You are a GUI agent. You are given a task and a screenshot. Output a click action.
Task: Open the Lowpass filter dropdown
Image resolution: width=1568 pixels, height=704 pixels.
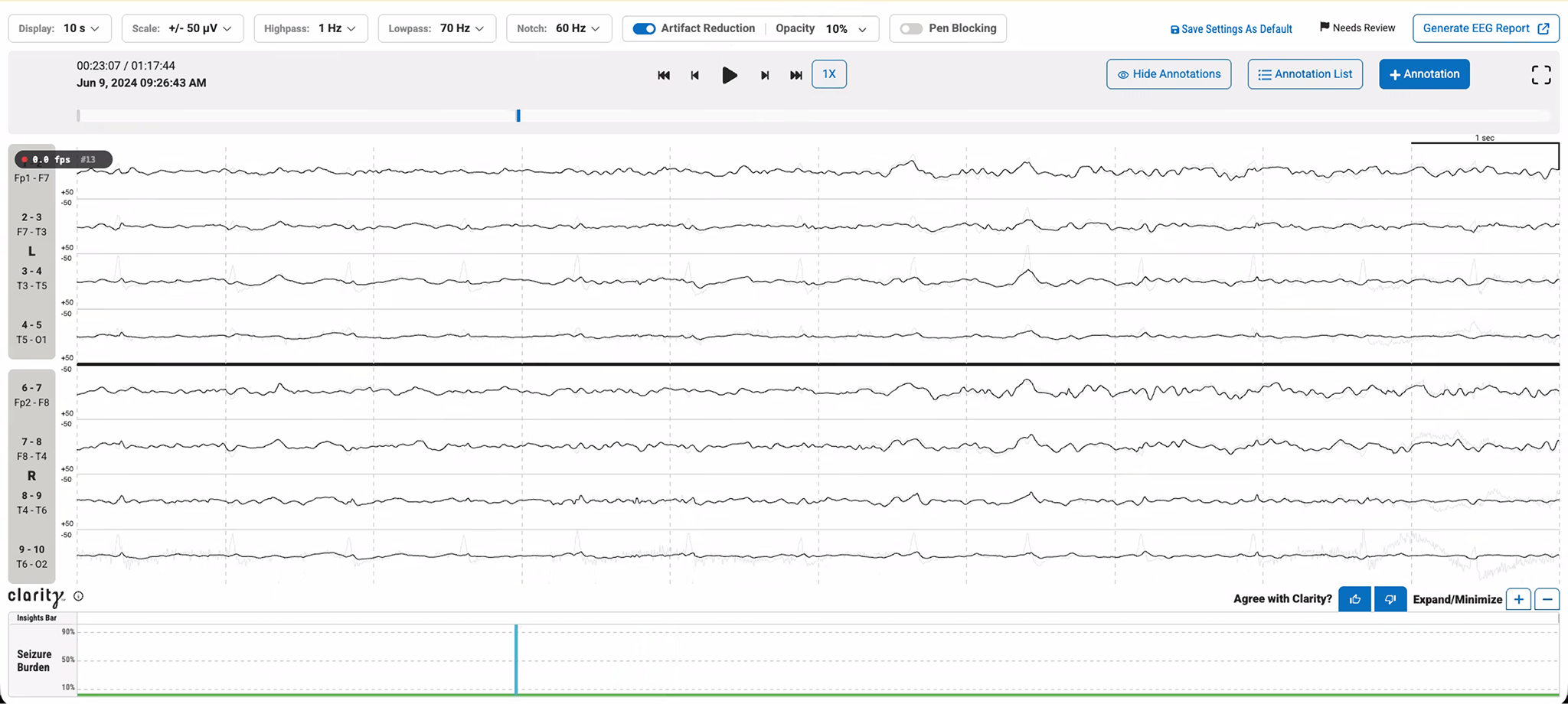click(x=436, y=28)
